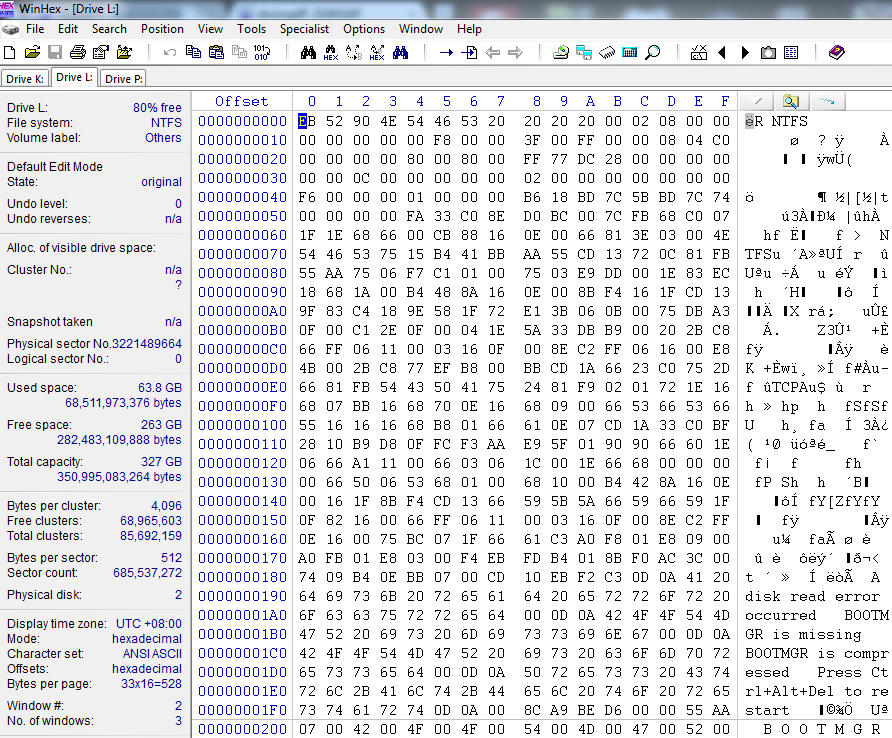892x738 pixels.
Task: Open the Help menu
Action: [469, 29]
